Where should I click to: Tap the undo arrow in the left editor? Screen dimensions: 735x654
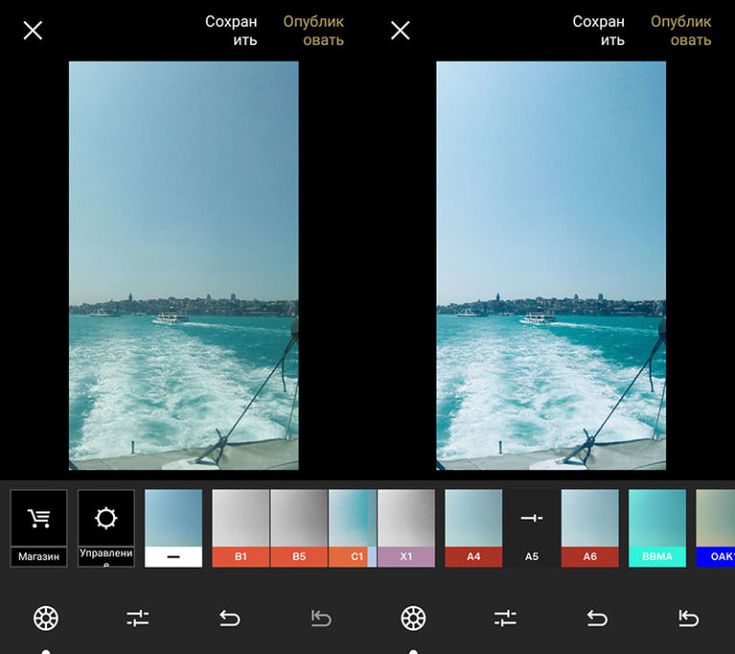[x=229, y=618]
